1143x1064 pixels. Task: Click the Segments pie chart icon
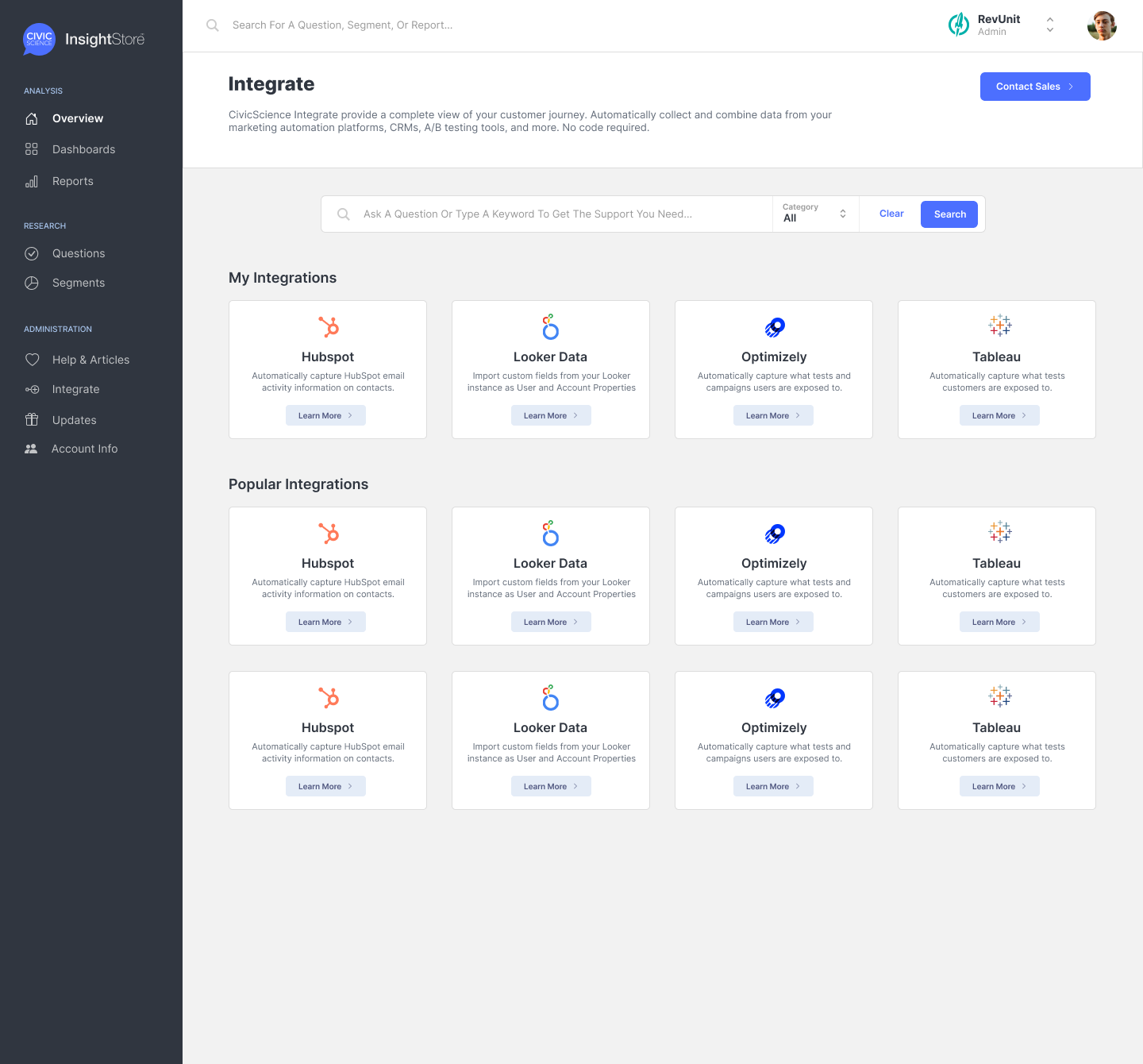[32, 283]
